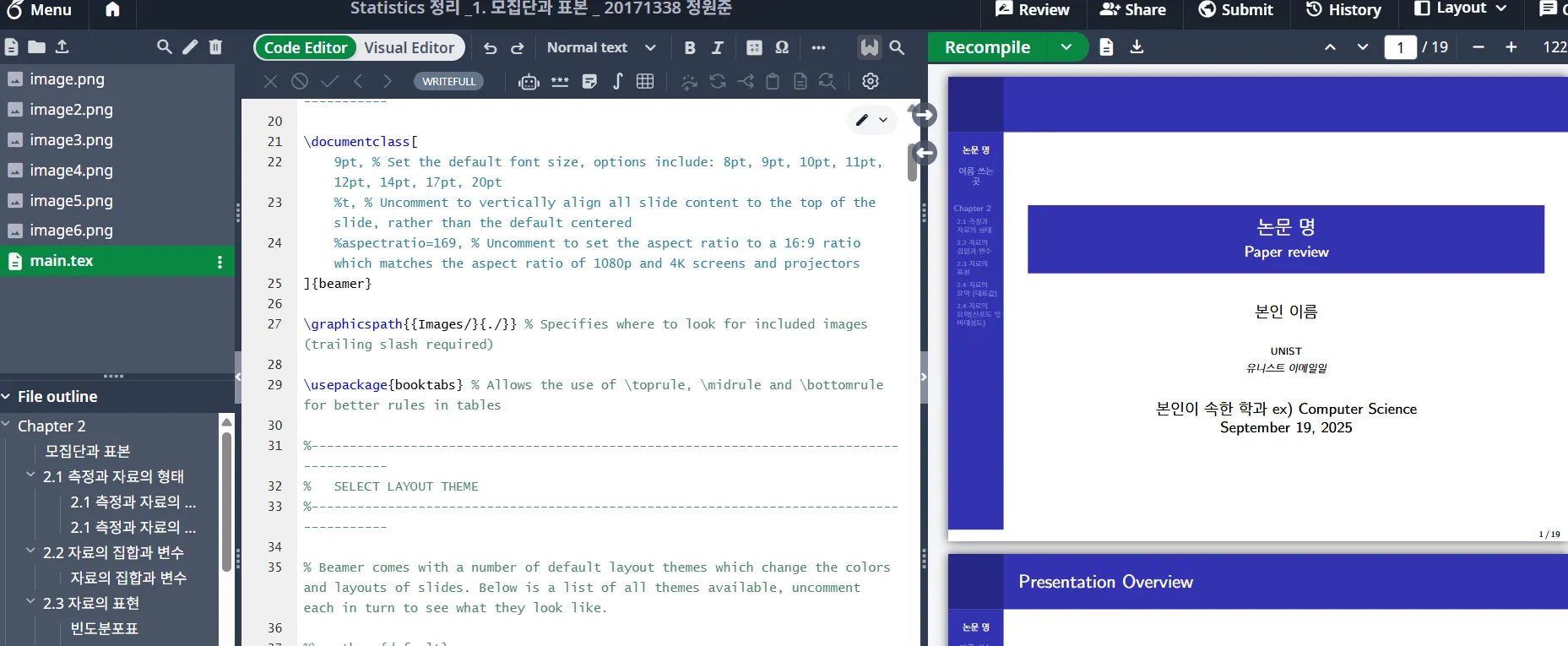
Task: Create a new file in the file tree
Action: point(12,47)
